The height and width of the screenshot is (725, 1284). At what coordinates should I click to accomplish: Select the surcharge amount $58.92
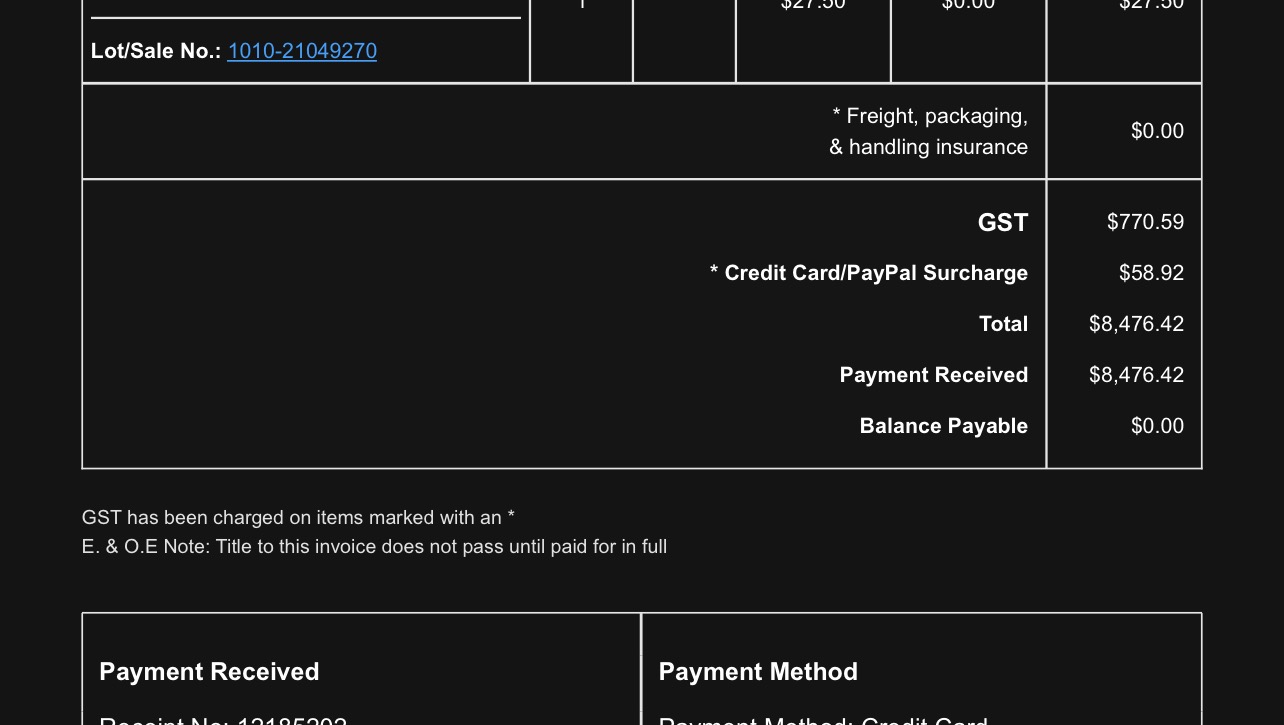coord(1150,273)
